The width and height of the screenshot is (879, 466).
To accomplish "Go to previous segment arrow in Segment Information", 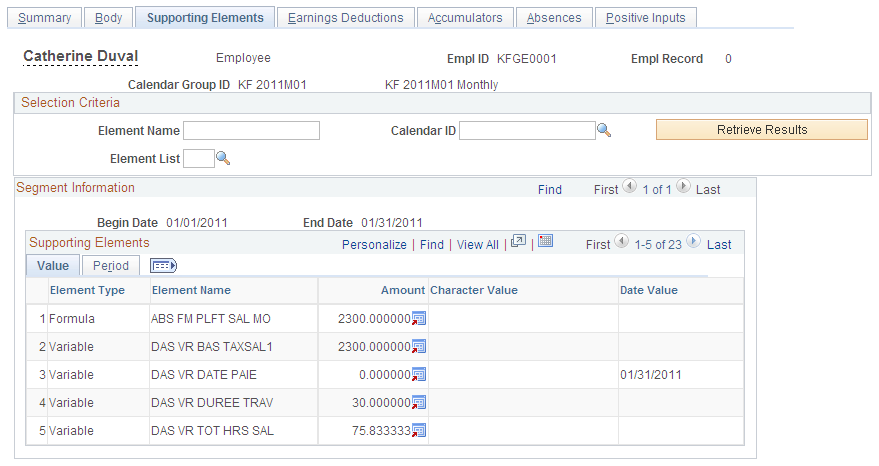I will point(630,186).
